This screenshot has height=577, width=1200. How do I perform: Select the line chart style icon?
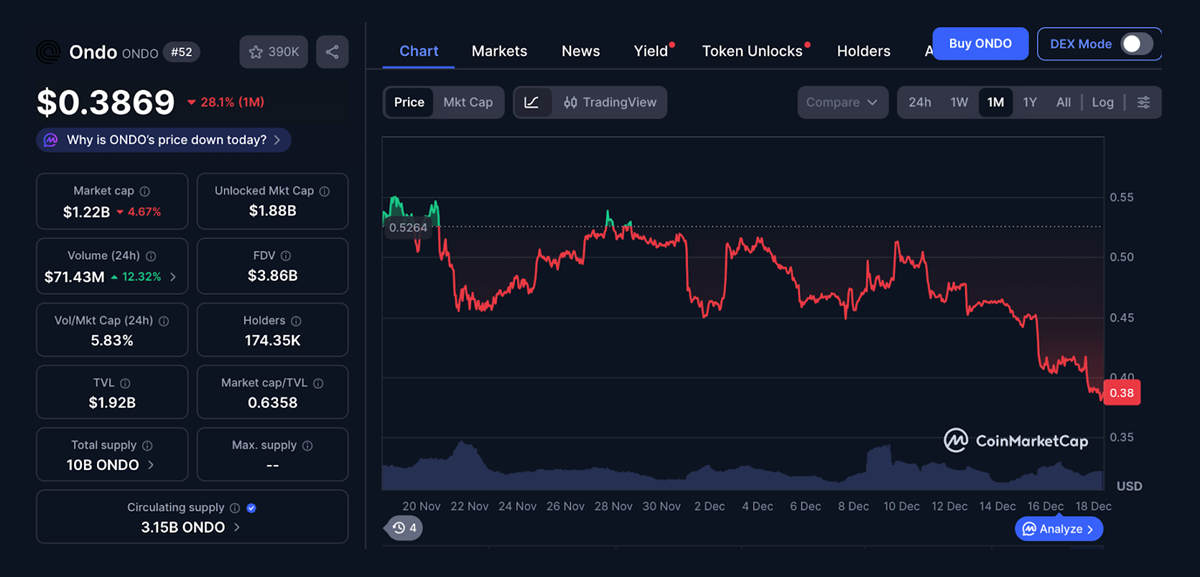[533, 102]
